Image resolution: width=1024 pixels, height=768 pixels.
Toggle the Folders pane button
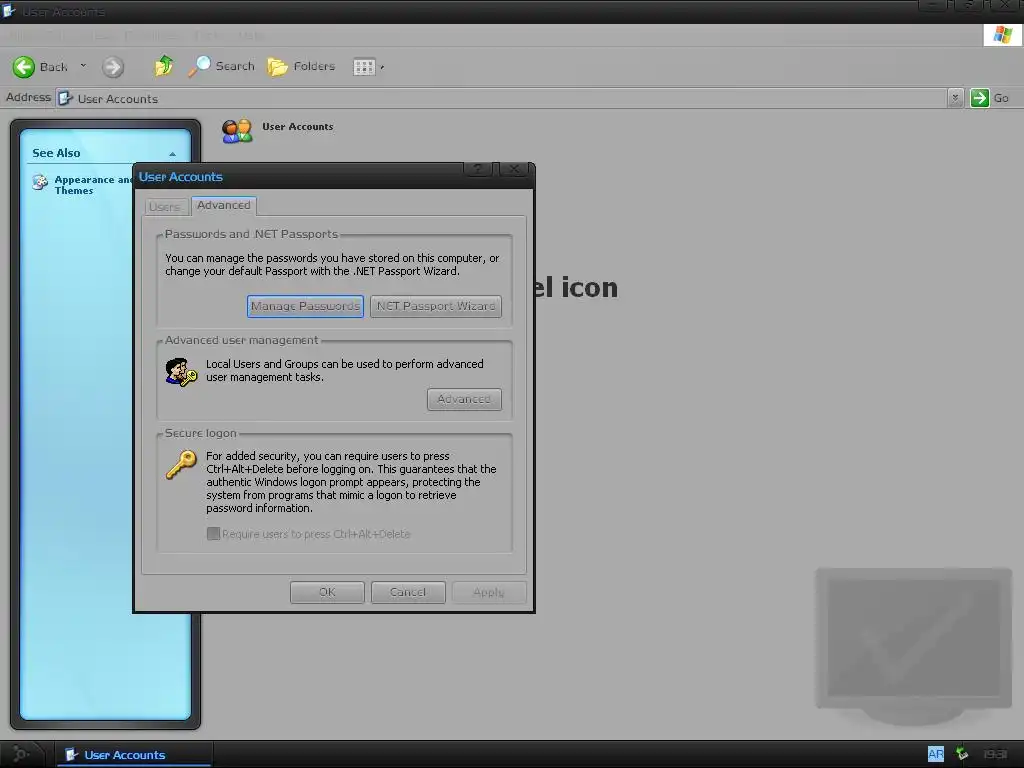tap(301, 66)
